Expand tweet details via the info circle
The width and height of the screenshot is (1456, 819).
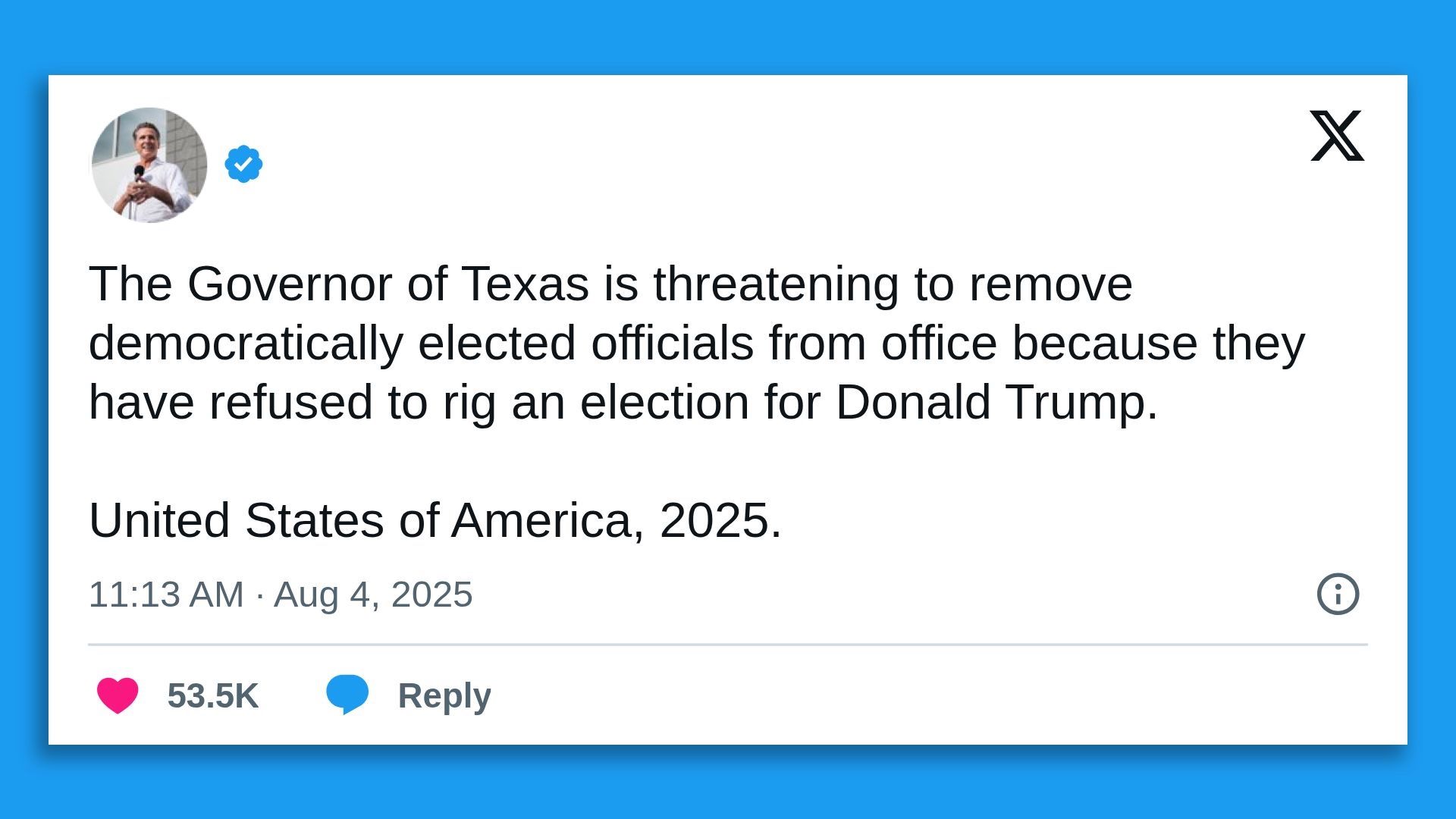pos(1337,595)
